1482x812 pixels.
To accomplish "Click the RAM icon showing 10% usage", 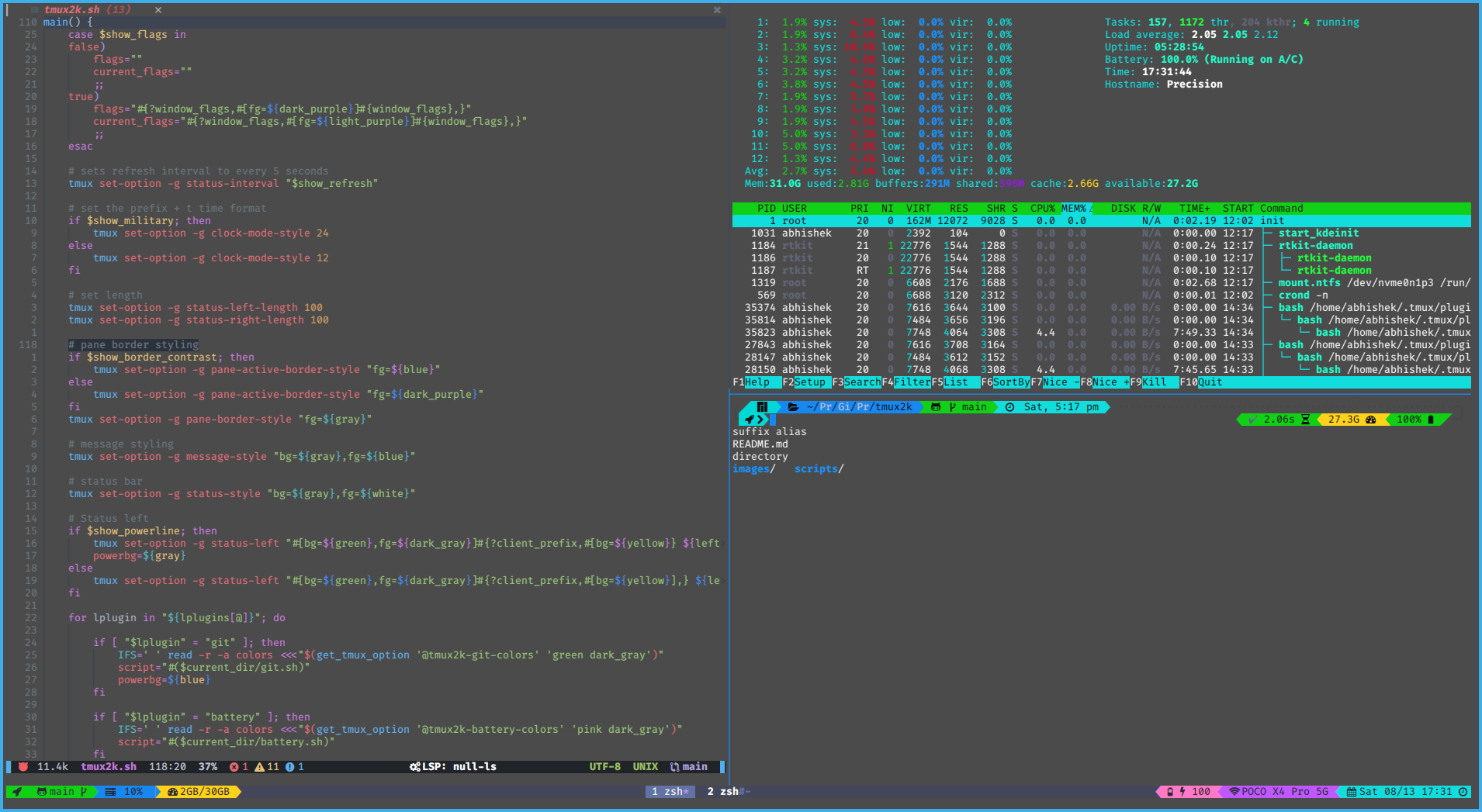I will [110, 792].
